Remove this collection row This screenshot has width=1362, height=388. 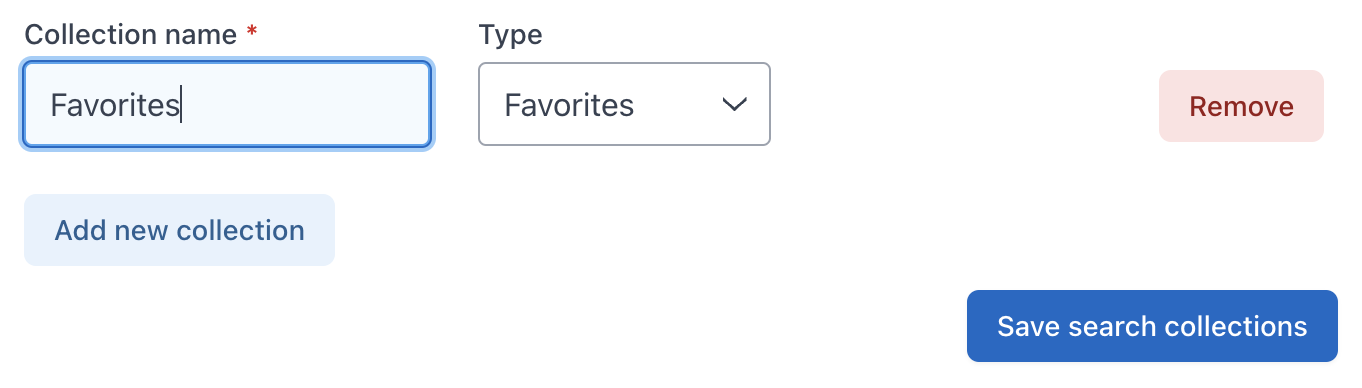pos(1241,106)
